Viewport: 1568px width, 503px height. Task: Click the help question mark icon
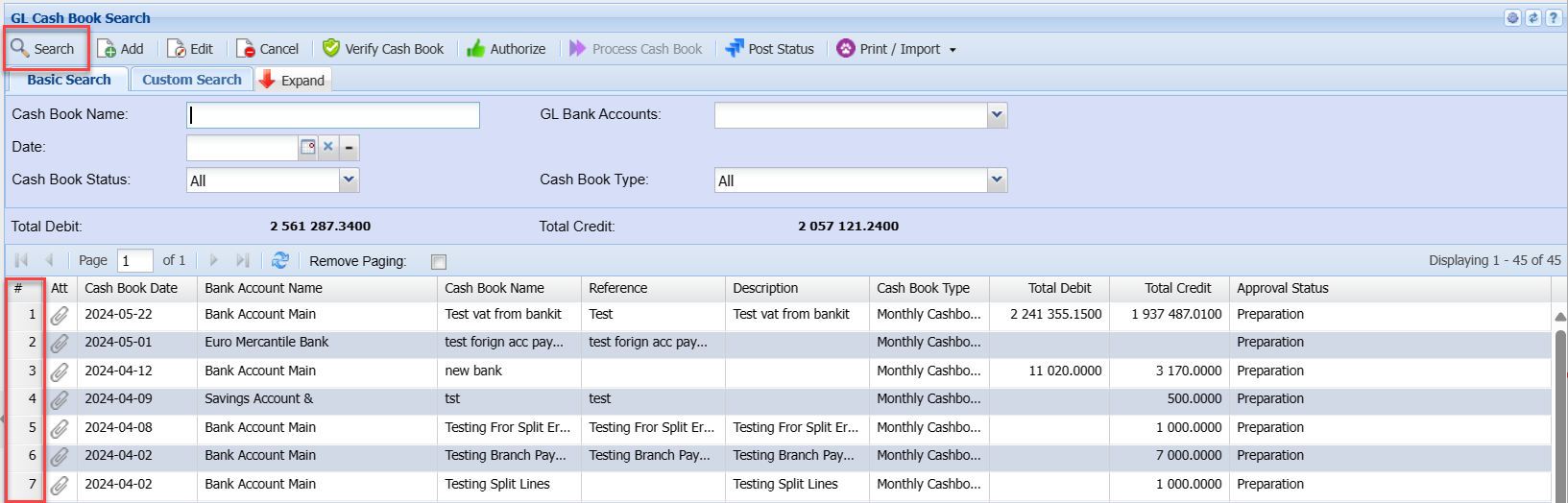pyautogui.click(x=1553, y=17)
